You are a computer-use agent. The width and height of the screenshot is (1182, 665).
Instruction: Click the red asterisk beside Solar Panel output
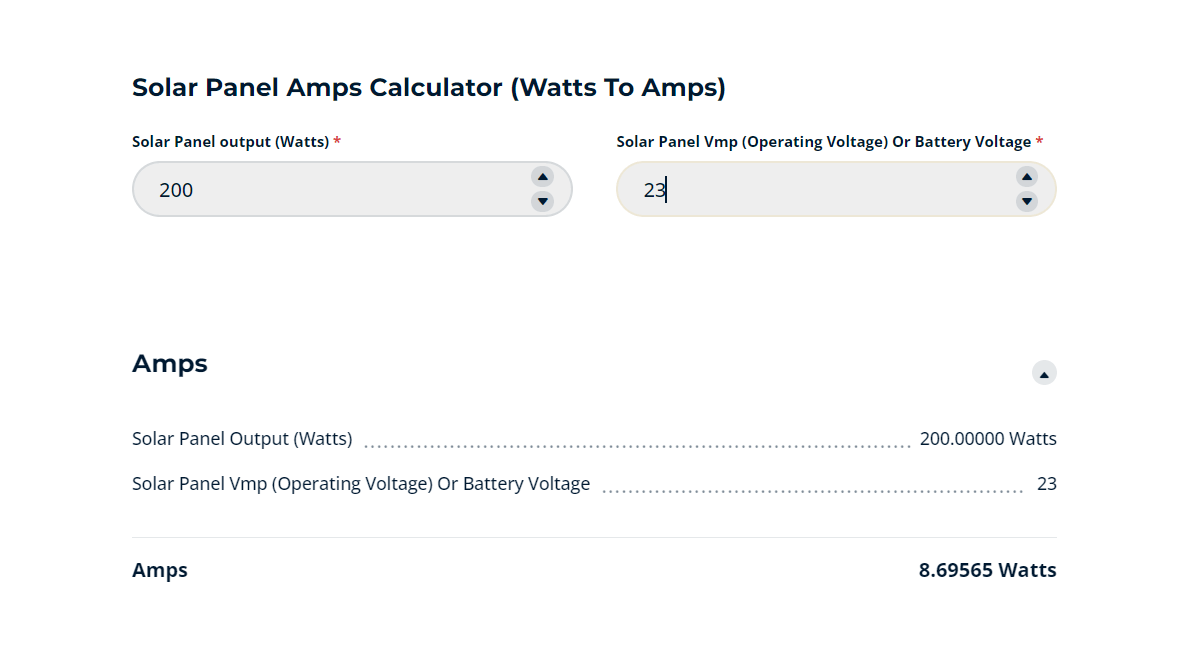[337, 141]
